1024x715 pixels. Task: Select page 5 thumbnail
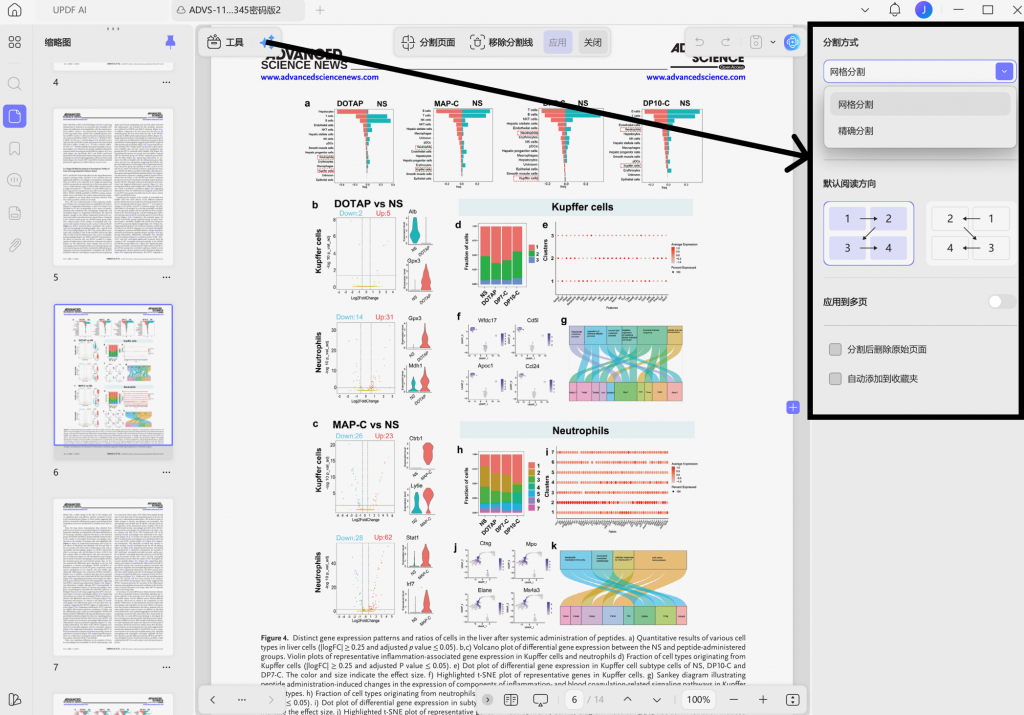pyautogui.click(x=113, y=187)
